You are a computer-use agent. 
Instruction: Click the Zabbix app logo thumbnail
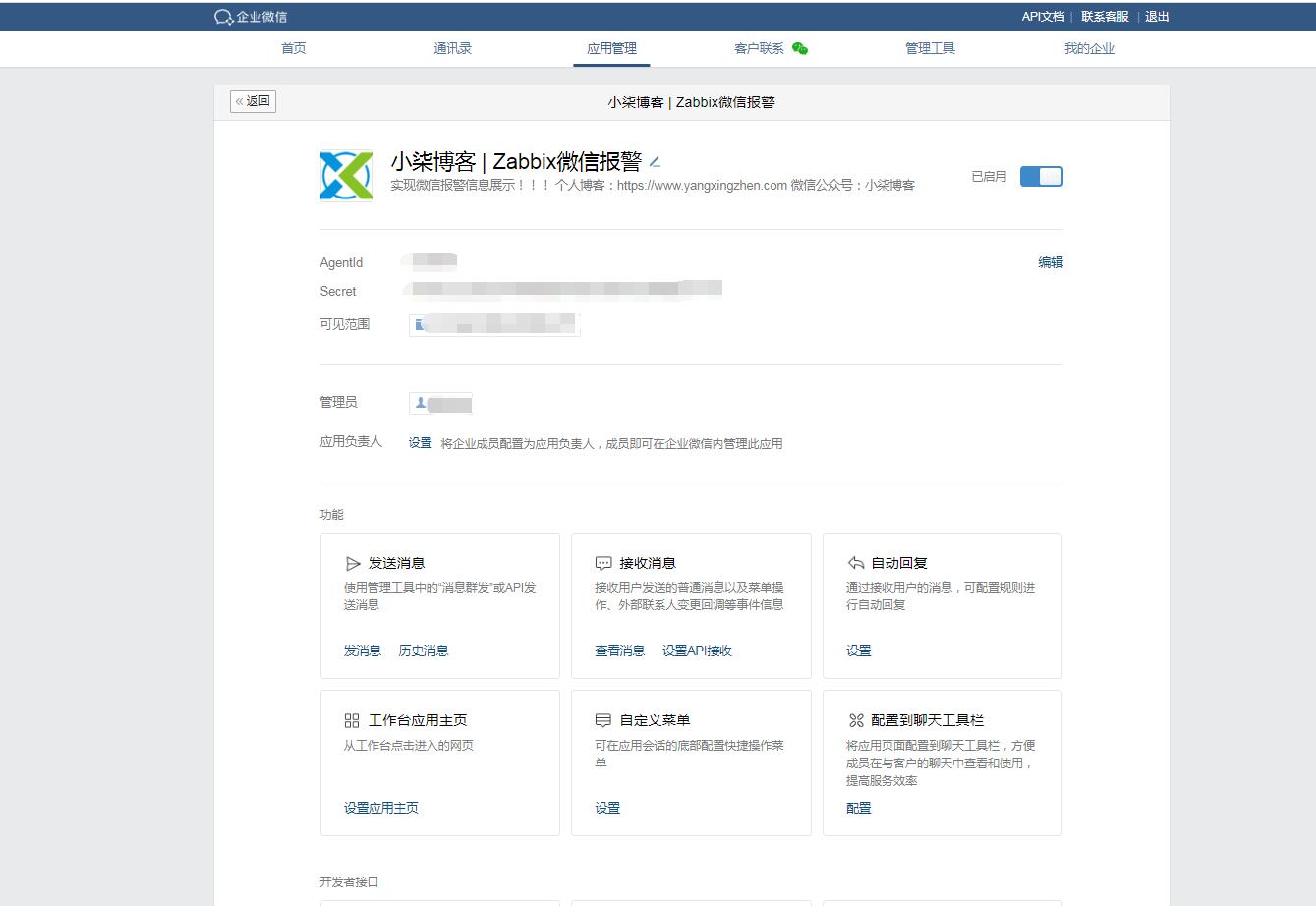(347, 176)
